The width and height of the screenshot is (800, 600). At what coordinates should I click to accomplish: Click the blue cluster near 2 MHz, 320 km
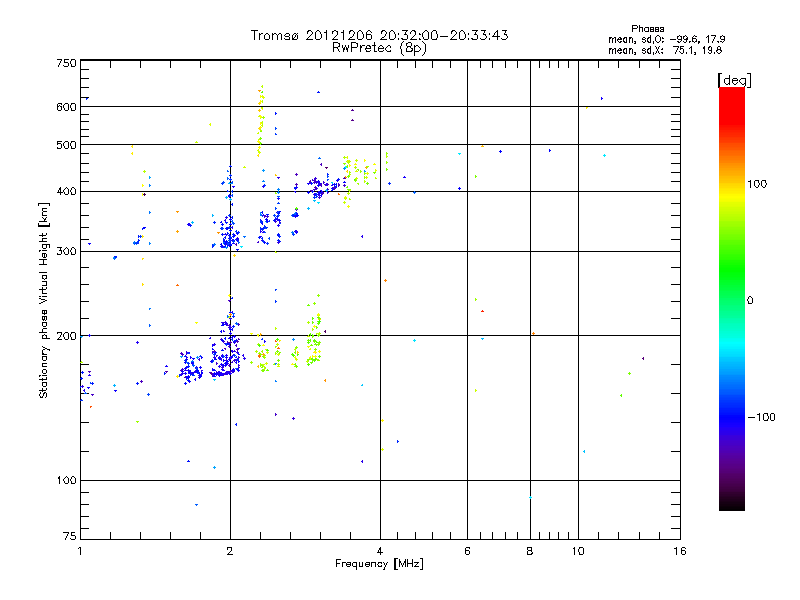coord(229,233)
